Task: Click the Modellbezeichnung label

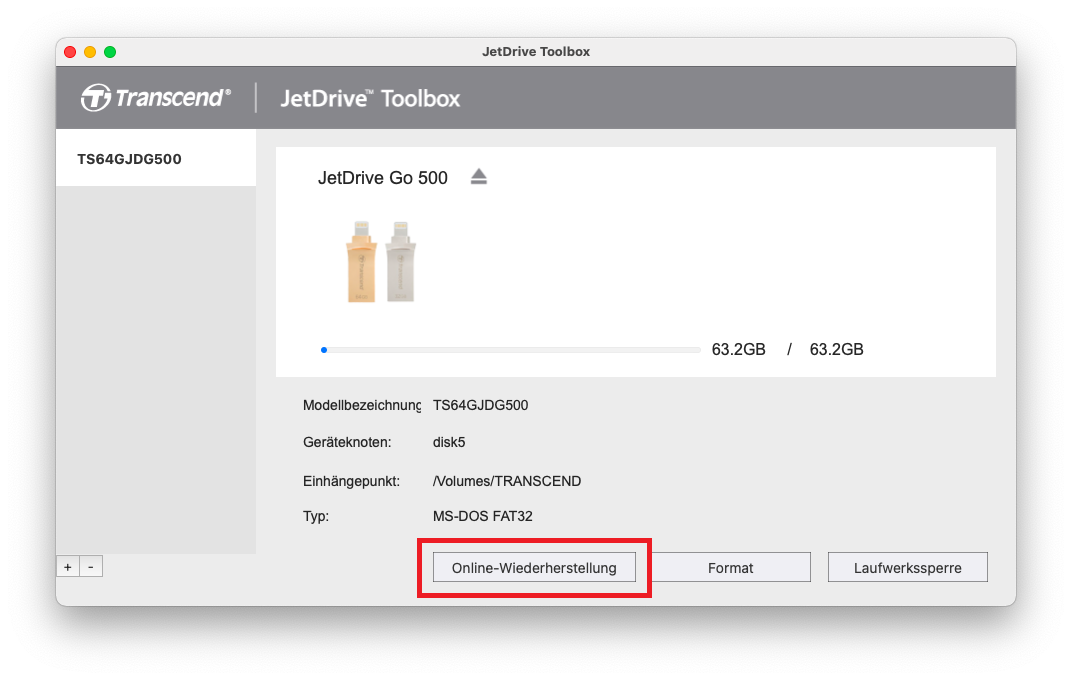Action: point(362,405)
